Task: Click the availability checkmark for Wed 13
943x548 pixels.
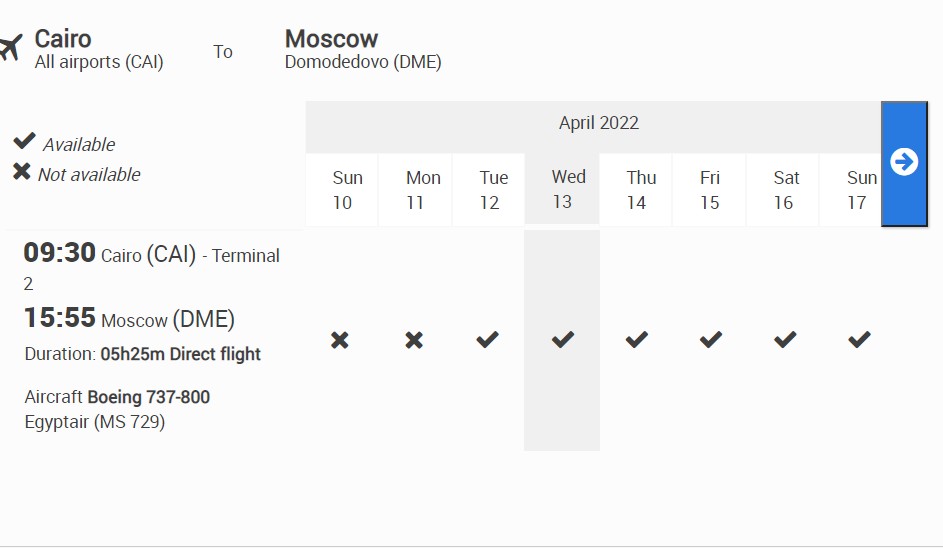Action: 563,340
